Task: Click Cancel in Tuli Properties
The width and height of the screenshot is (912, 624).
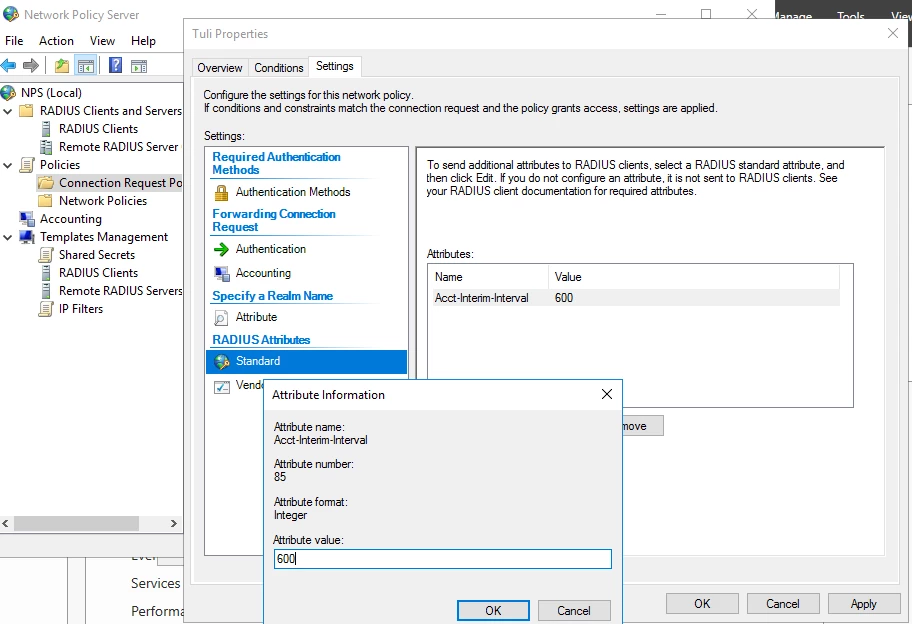Action: (783, 604)
